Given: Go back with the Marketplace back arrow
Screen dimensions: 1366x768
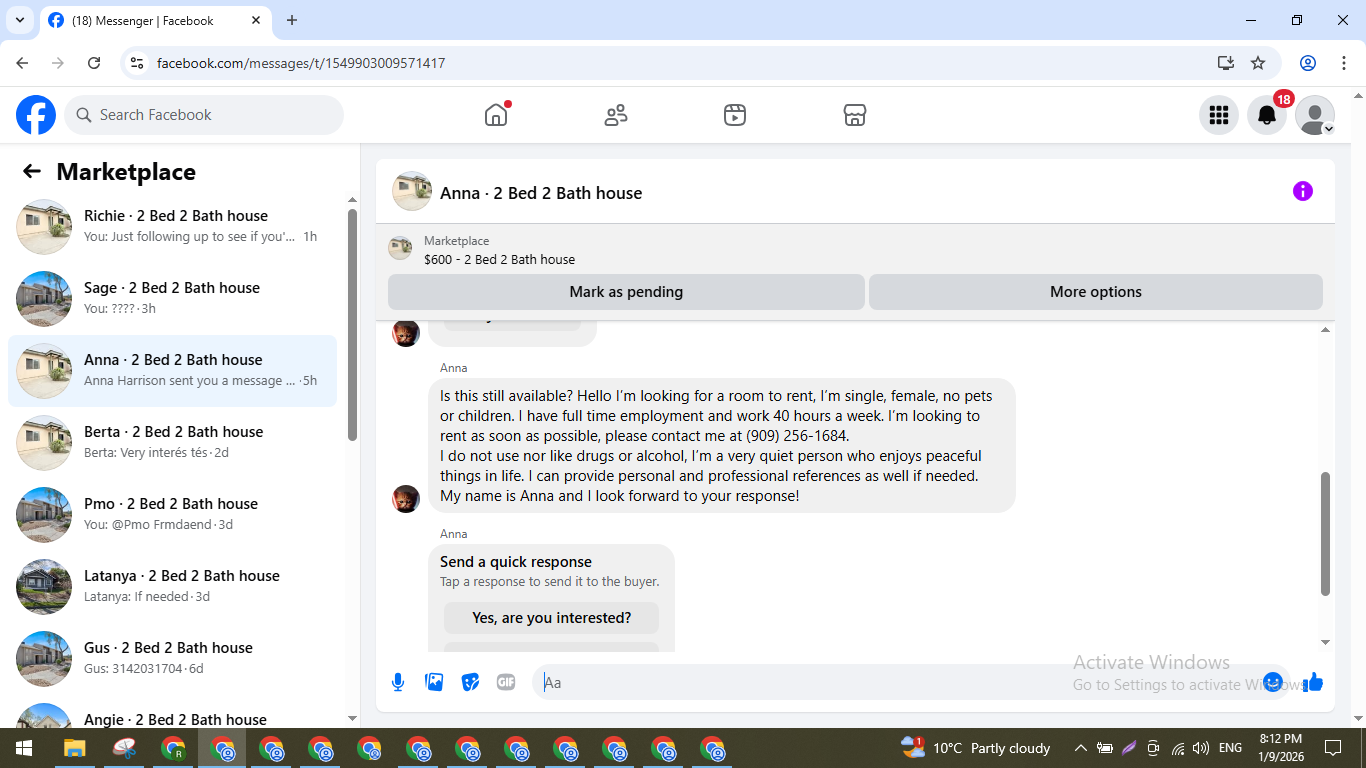Looking at the screenshot, I should coord(32,171).
